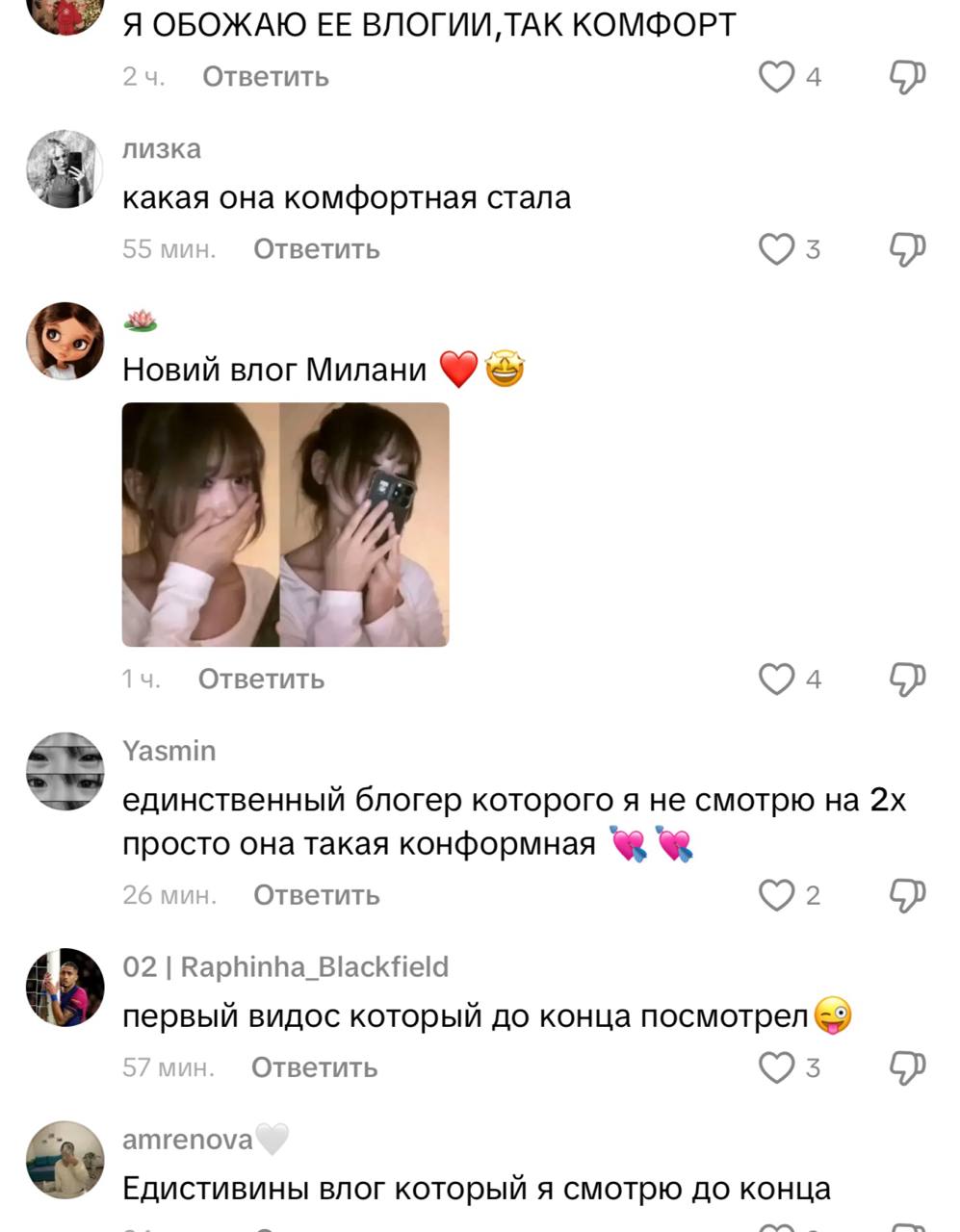960x1232 pixels.
Task: Dislike the 'Я ОБОЖАЮ ЕЕ ВЛОГИИ' comment
Action: coord(907,77)
